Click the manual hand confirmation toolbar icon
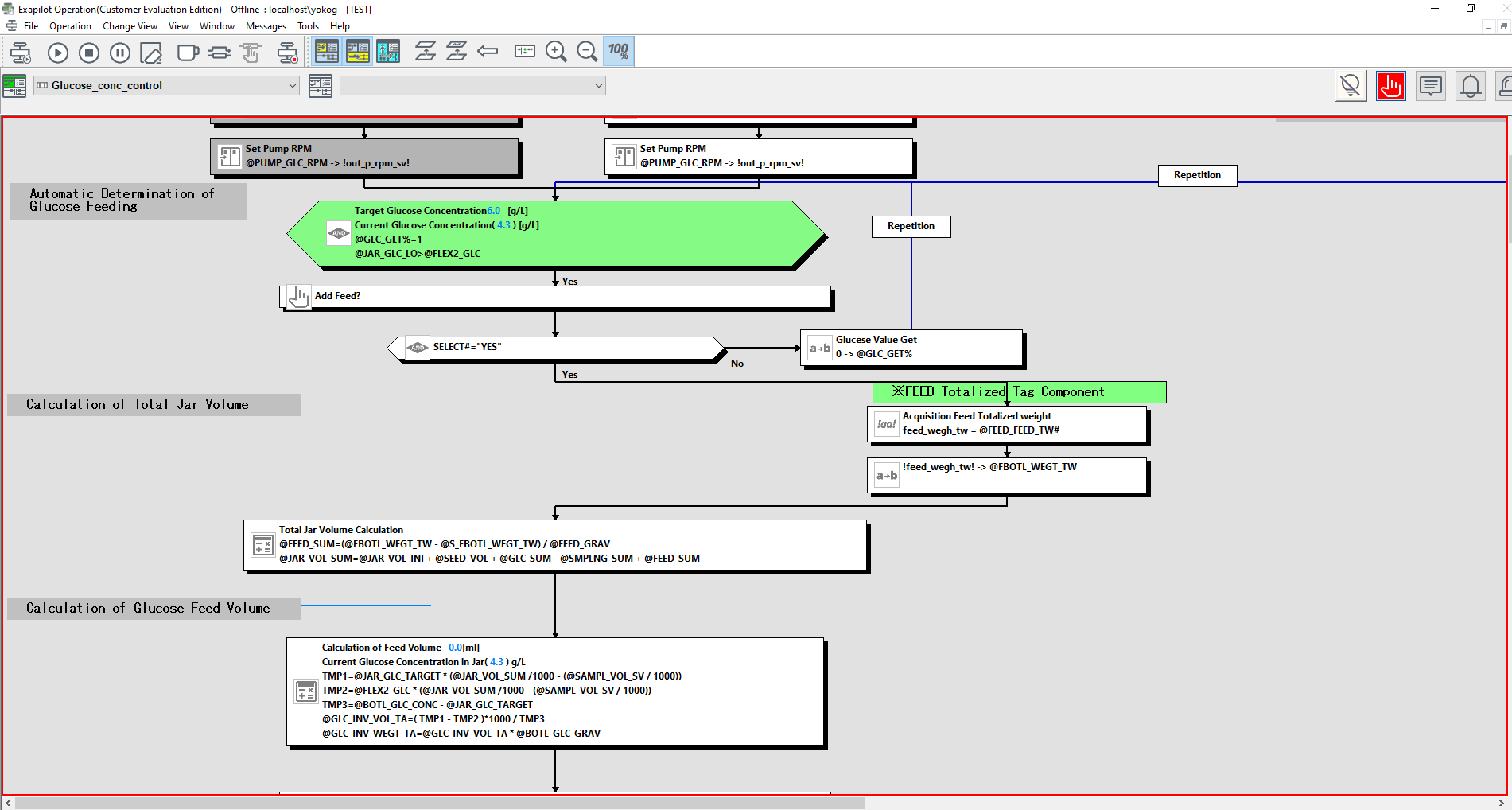Screen dimensions: 1512x810 click(251, 53)
